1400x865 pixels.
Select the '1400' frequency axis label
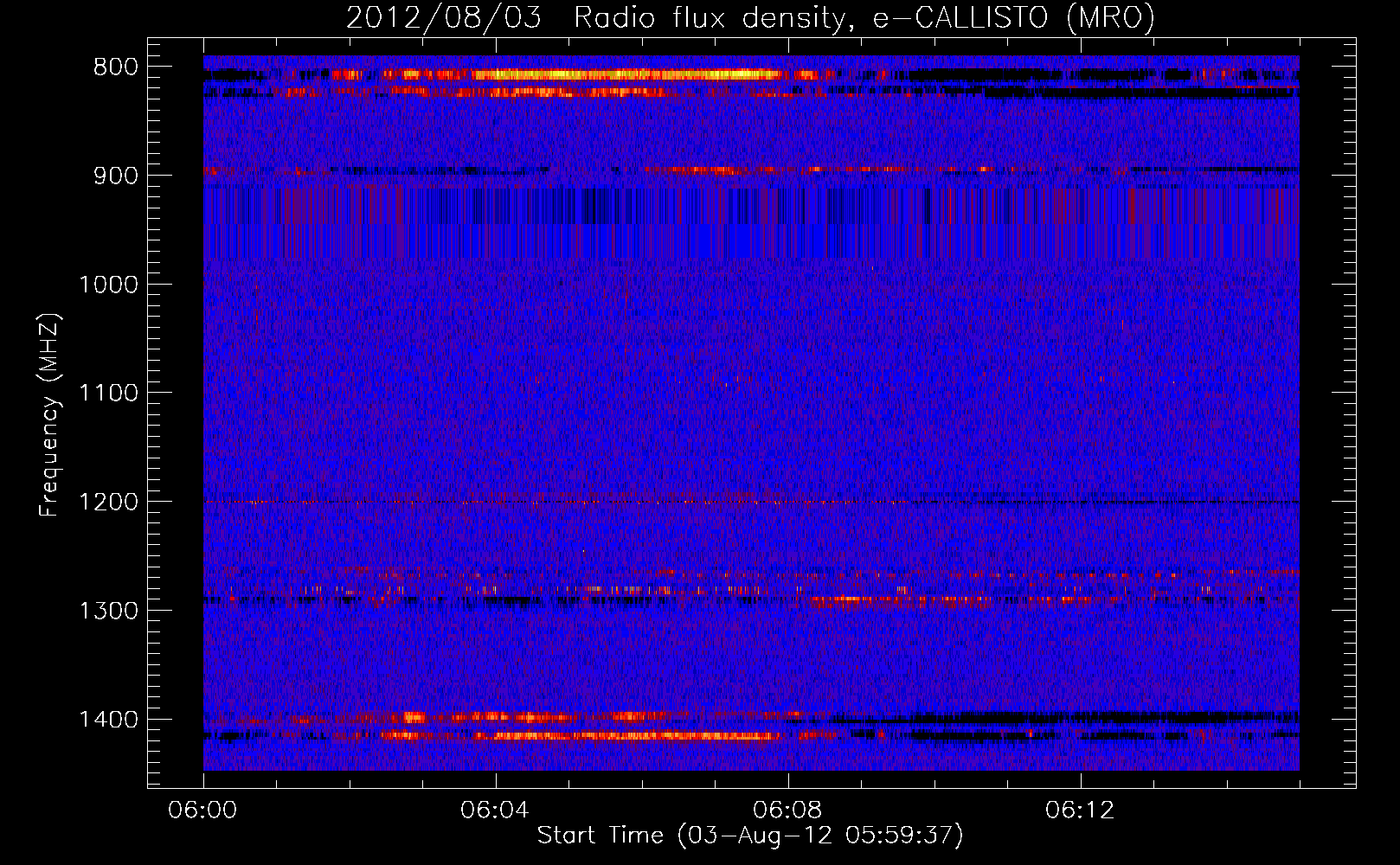(109, 720)
